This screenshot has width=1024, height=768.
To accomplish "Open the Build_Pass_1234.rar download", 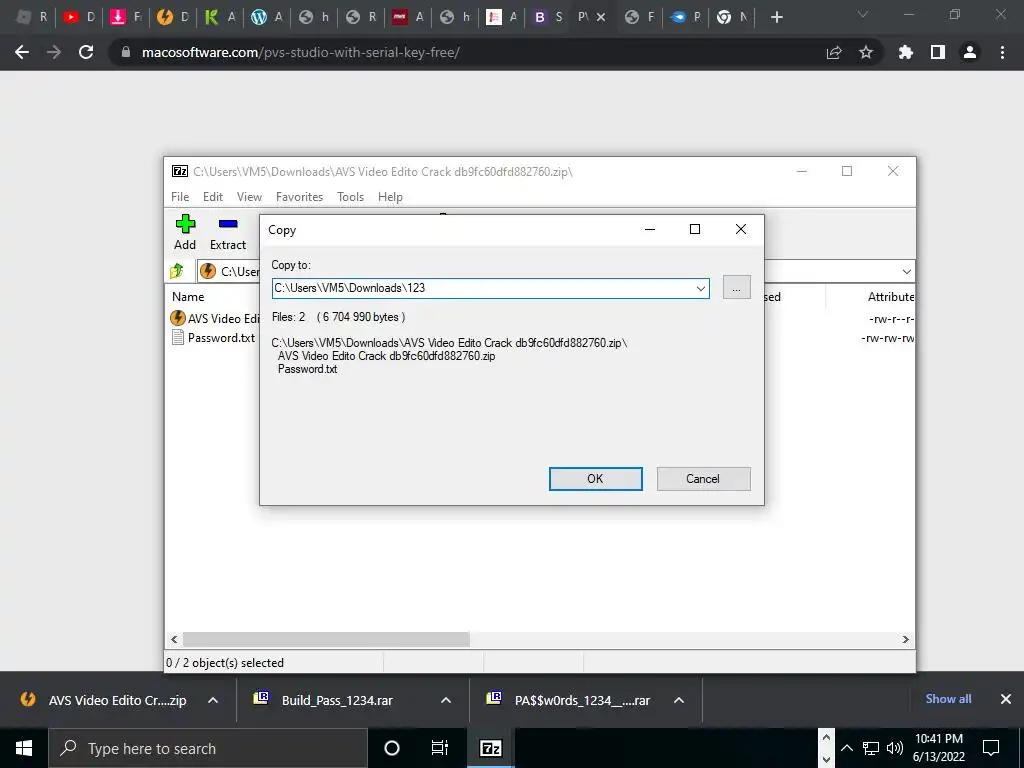I will coord(337,700).
